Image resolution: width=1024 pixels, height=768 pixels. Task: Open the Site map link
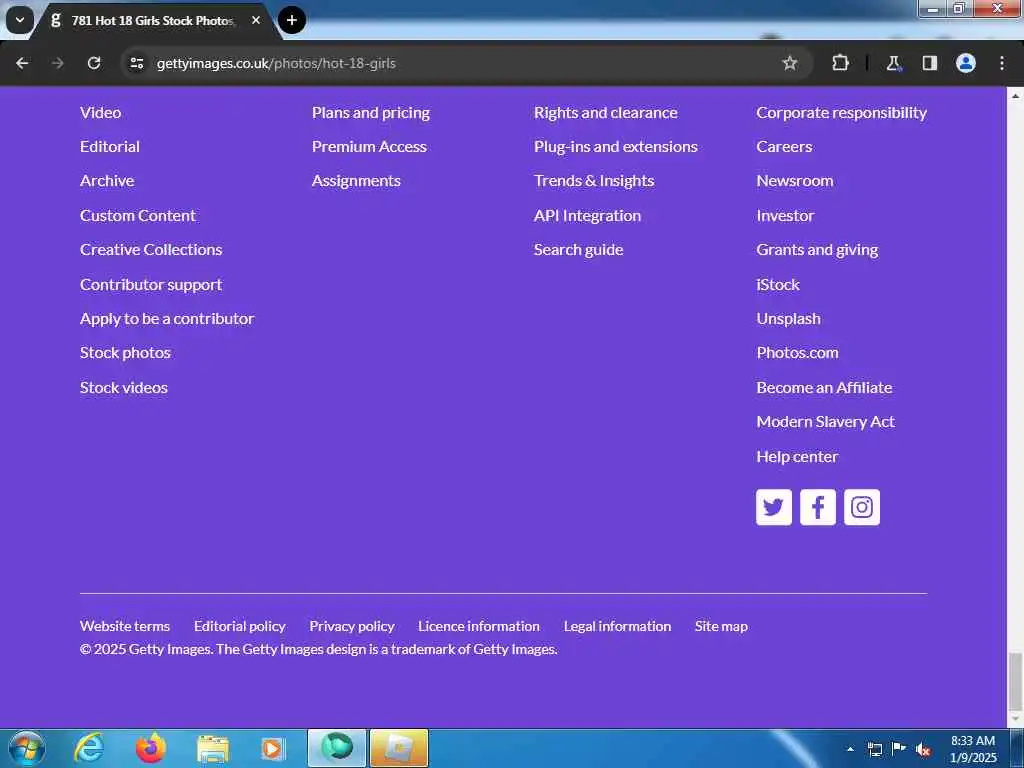tap(721, 626)
